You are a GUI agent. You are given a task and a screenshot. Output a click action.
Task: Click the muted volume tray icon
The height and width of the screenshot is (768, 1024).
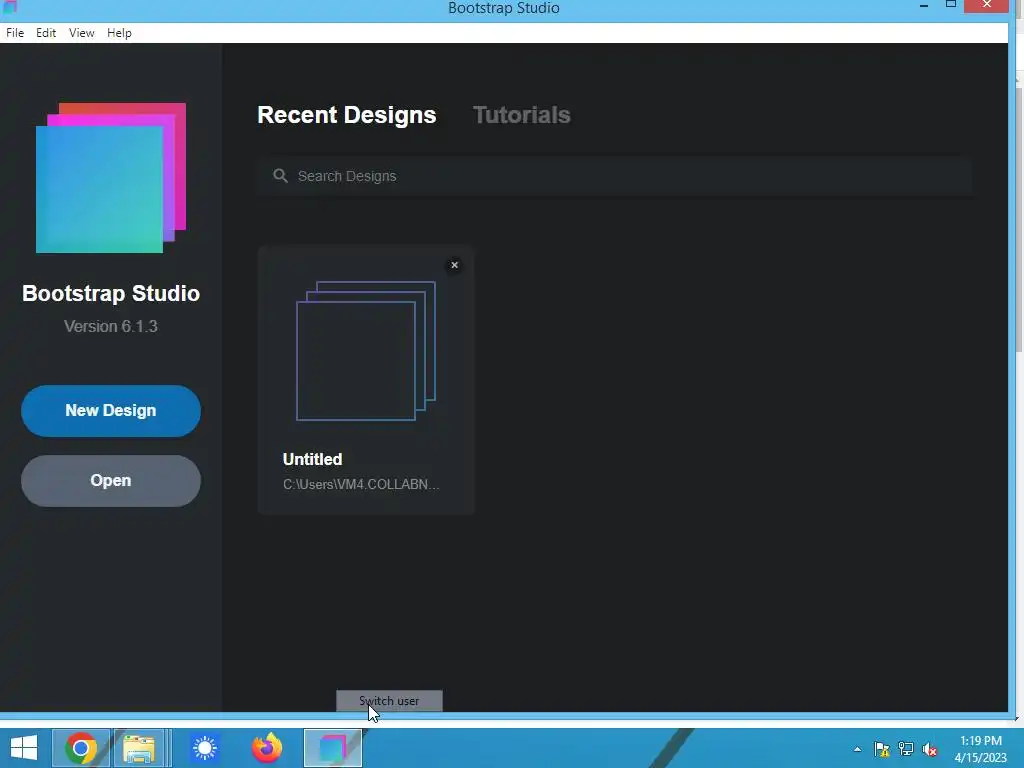point(930,749)
